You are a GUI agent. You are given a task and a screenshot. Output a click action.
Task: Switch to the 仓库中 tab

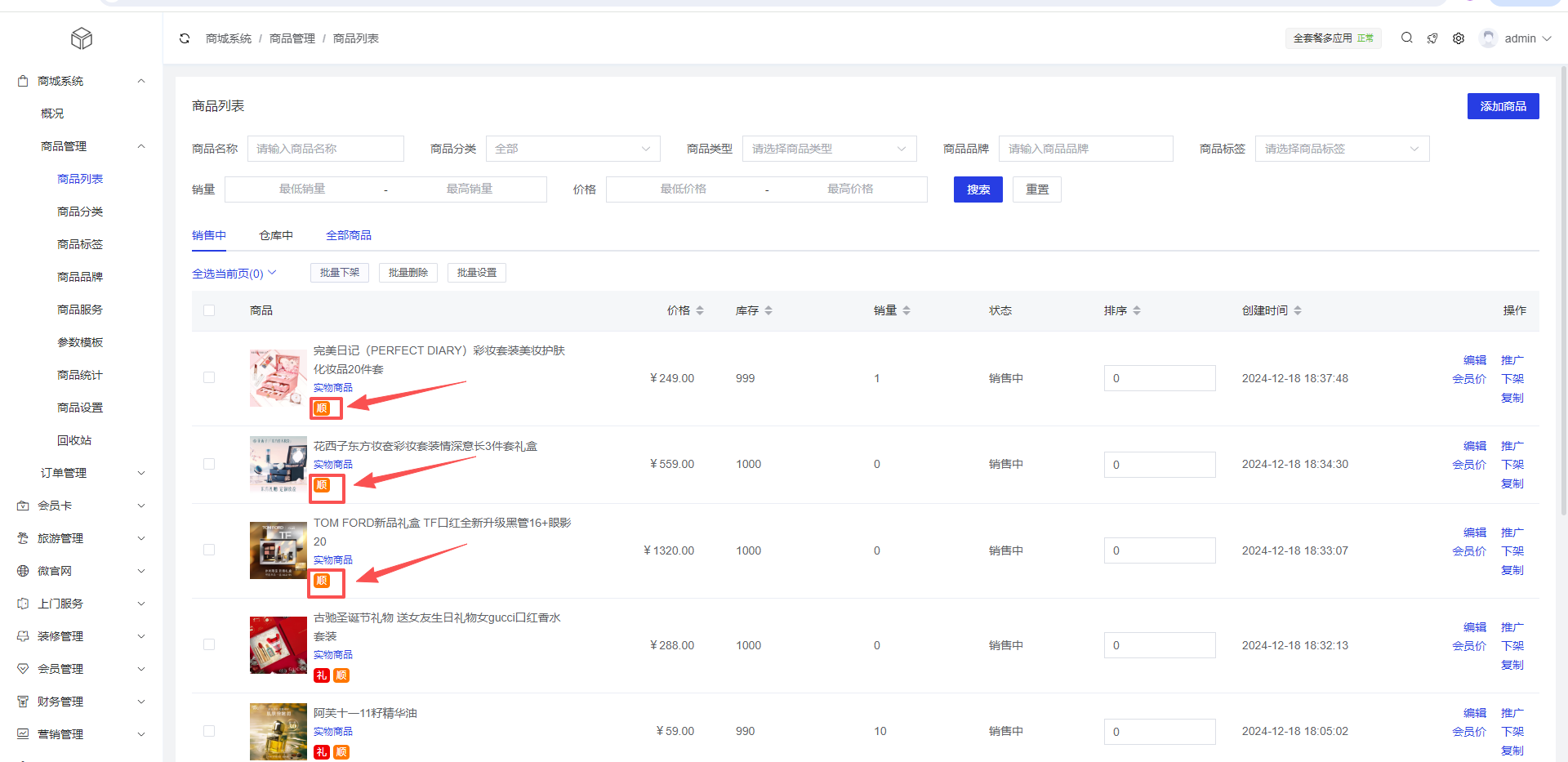(x=276, y=235)
